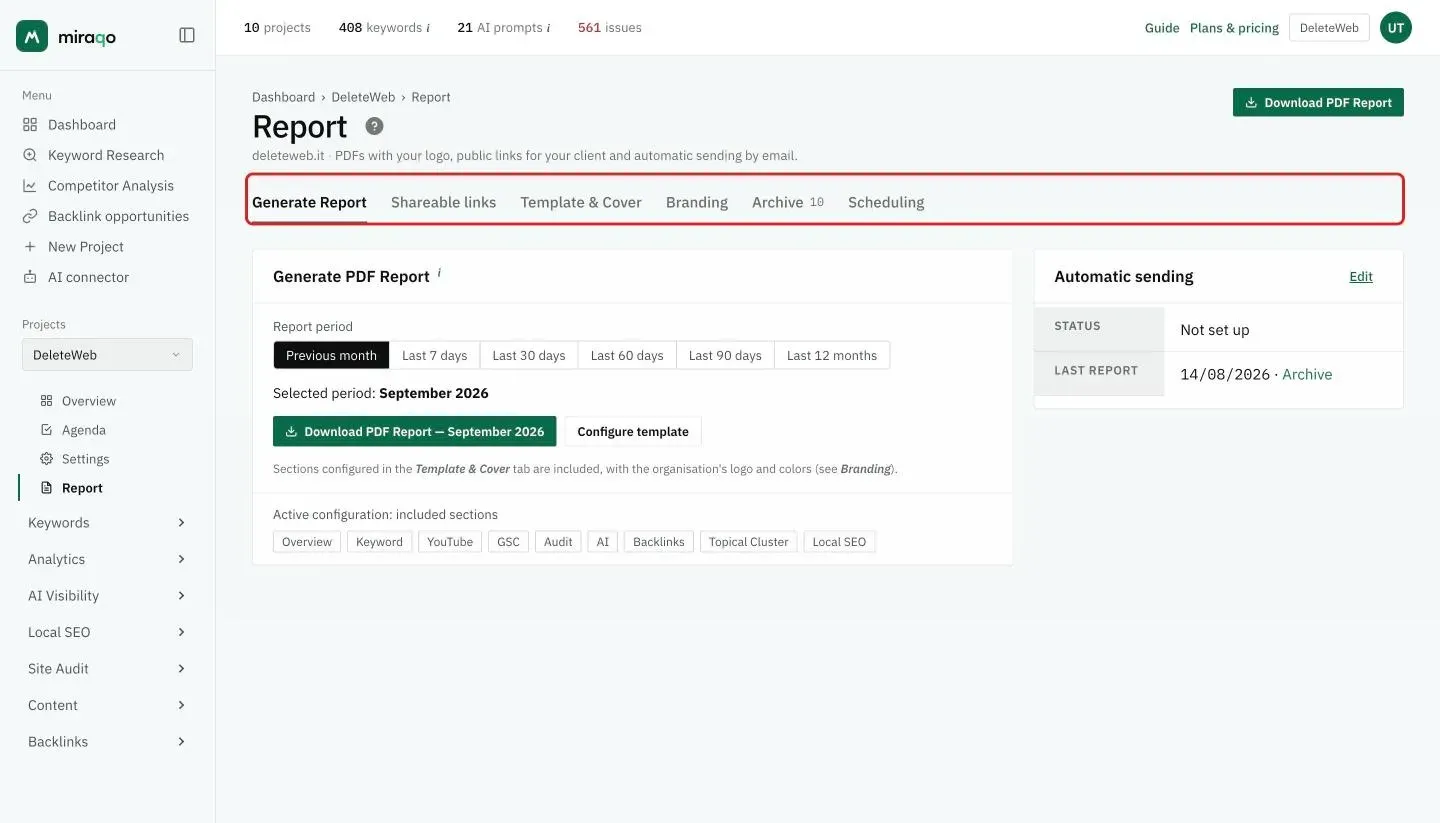Select the Last 60 days period
The image size is (1440, 823).
pyautogui.click(x=627, y=355)
